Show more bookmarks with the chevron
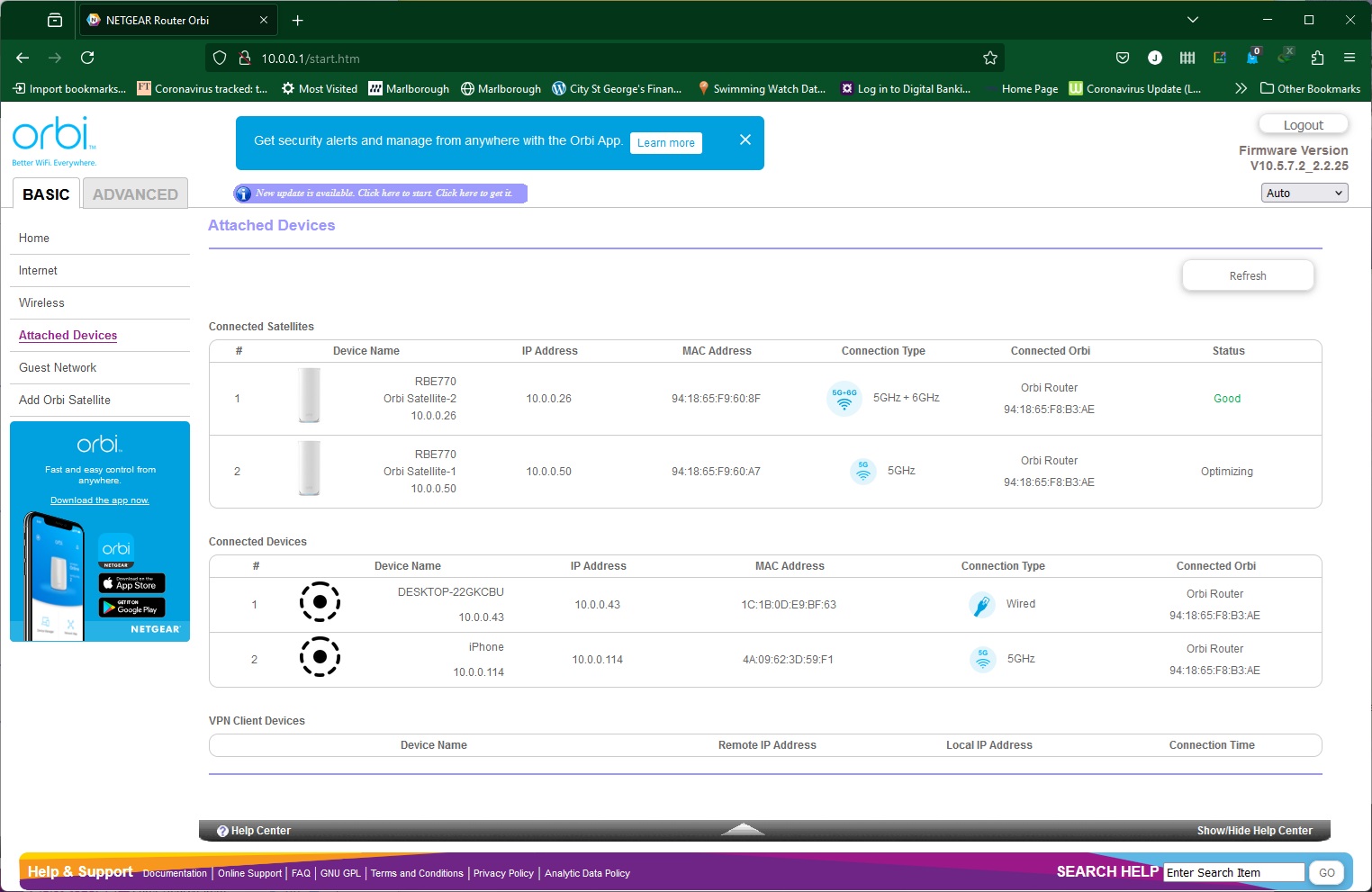Viewport: 1372px width, 892px height. pos(1241,88)
